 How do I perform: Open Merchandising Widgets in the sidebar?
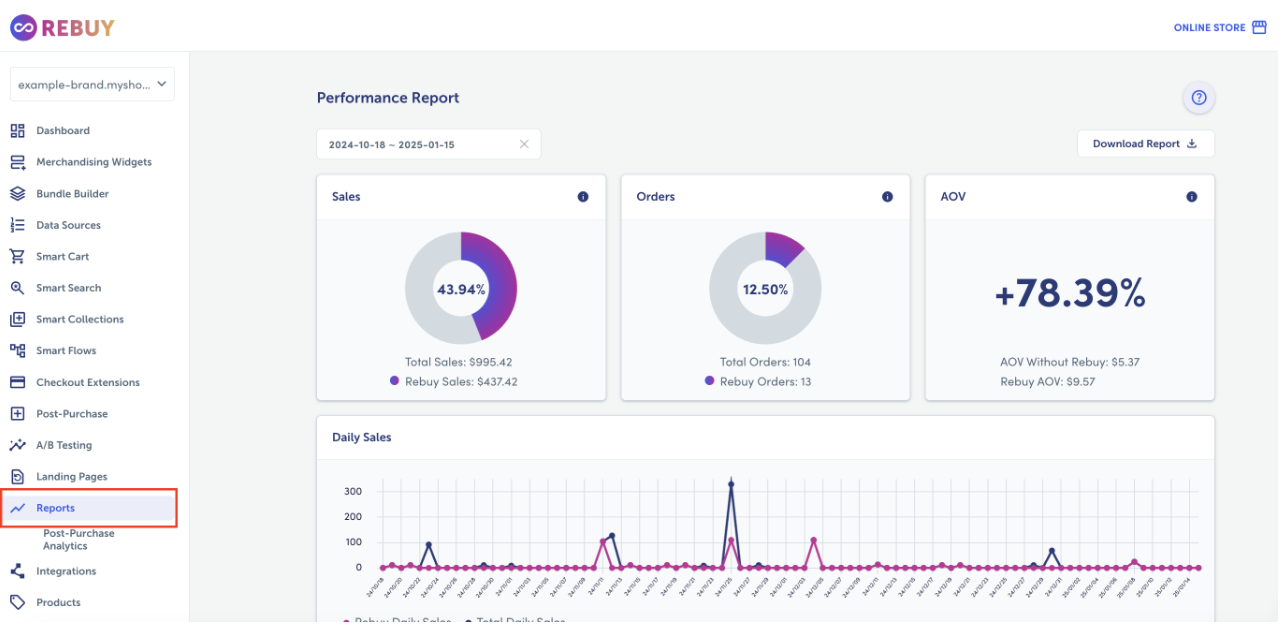tap(94, 162)
